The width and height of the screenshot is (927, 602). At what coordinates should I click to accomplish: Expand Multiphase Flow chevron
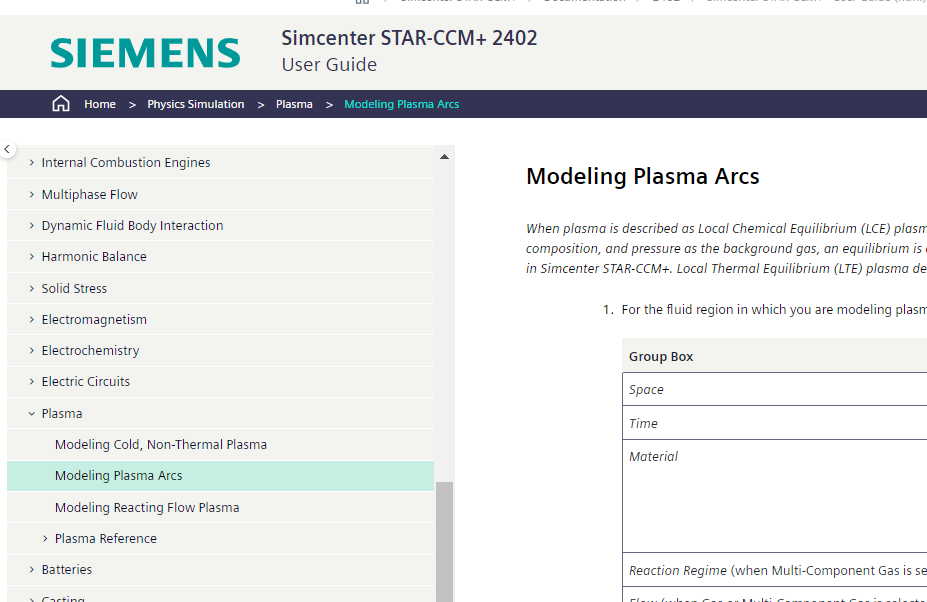click(32, 195)
